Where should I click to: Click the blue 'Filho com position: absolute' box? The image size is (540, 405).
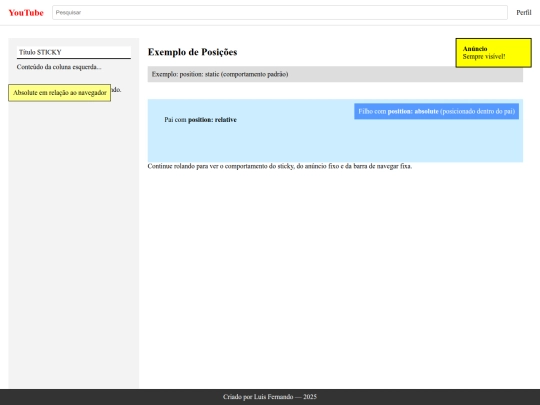(436, 111)
